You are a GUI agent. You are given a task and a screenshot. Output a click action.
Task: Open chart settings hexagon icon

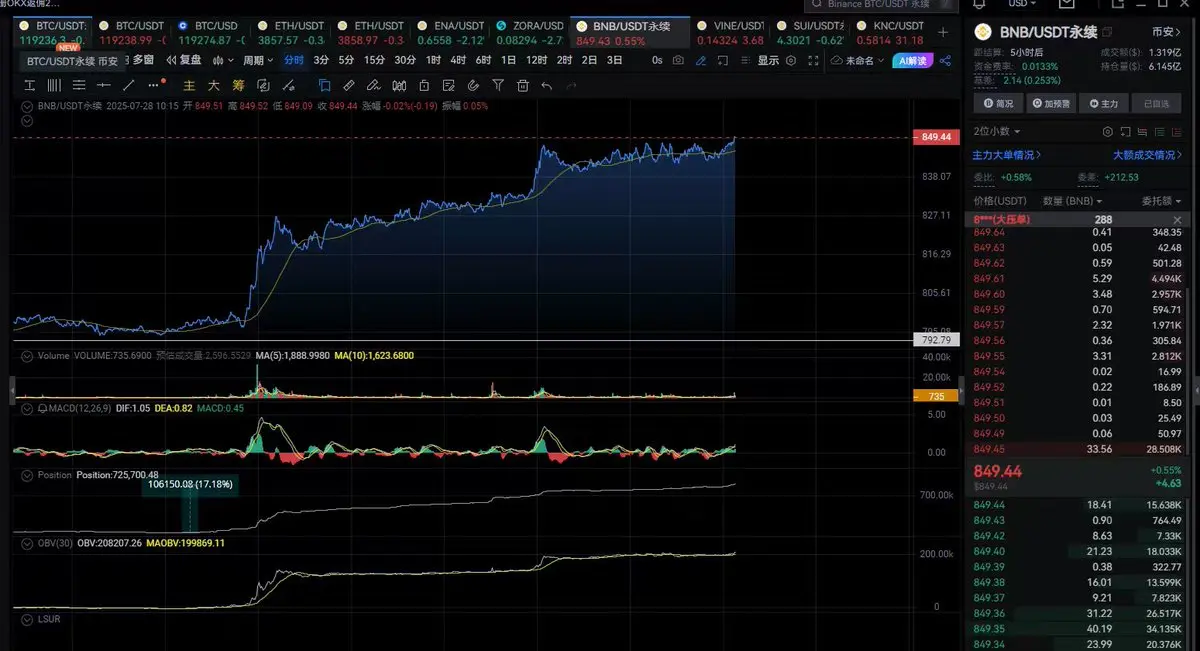tap(791, 60)
